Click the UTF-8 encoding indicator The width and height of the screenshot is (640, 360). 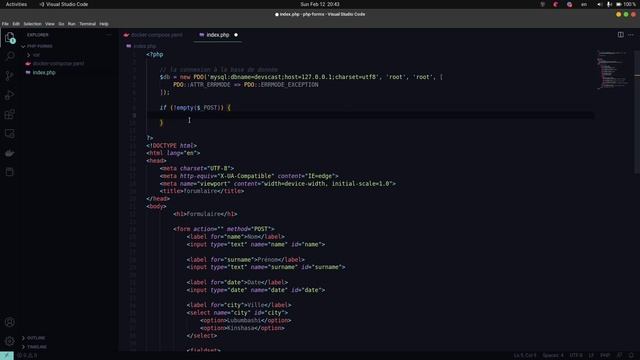point(576,356)
